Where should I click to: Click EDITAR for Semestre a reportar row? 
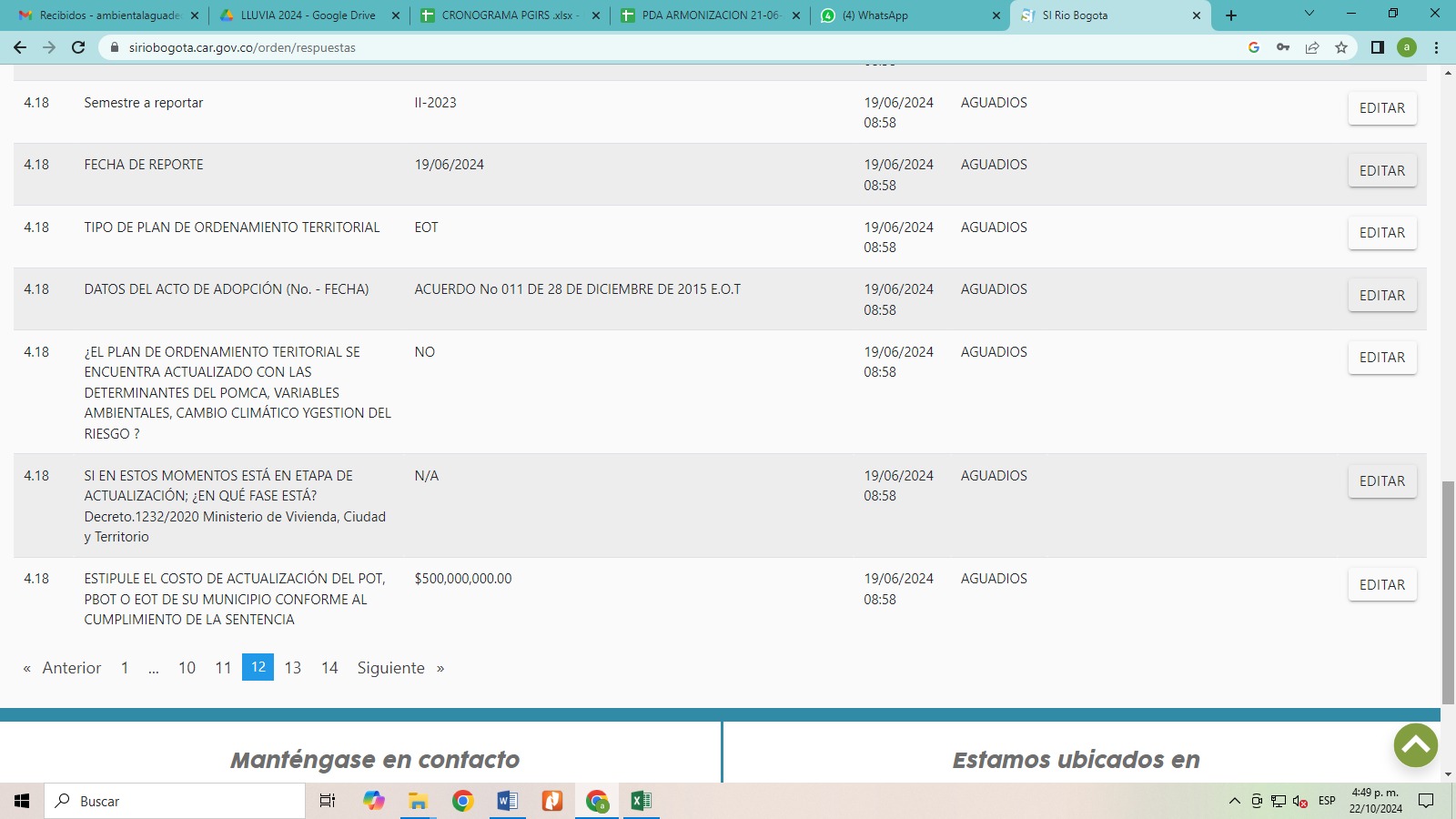(x=1381, y=108)
